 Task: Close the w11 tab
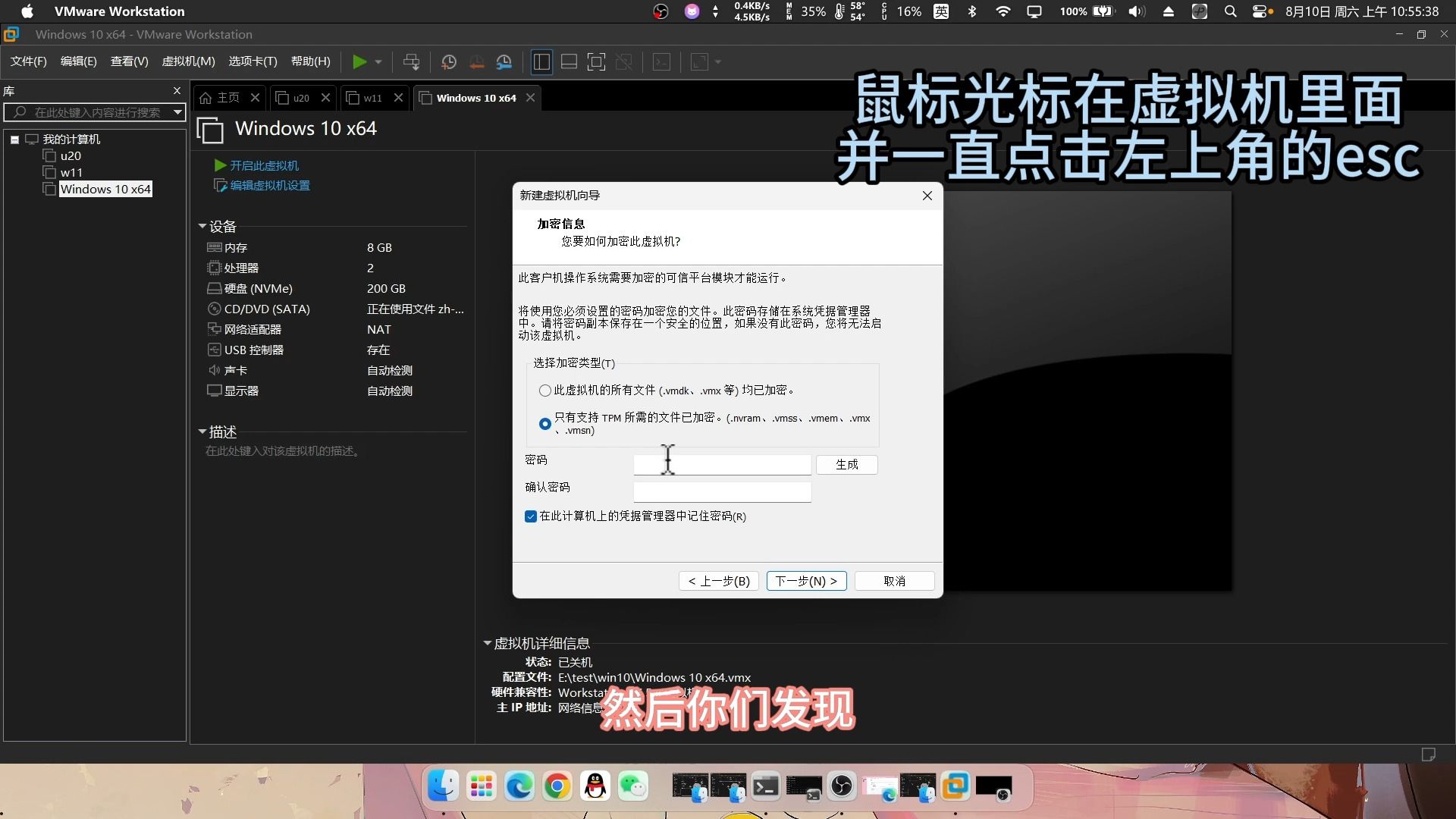(398, 98)
